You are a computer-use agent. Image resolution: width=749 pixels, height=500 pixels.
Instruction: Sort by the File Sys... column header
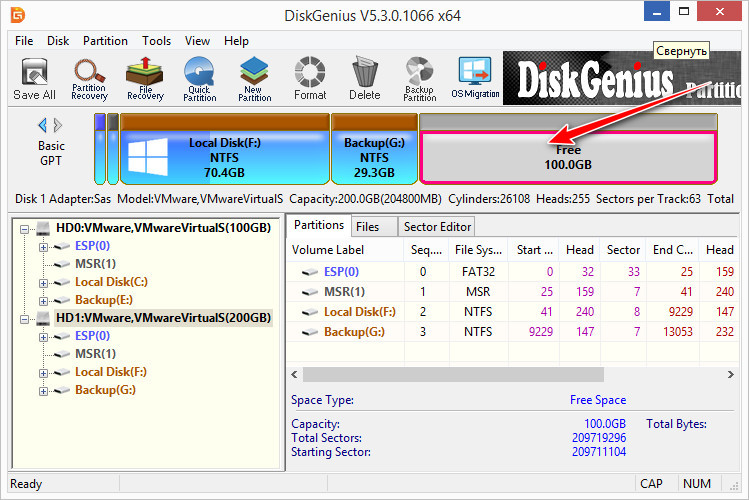coord(478,250)
